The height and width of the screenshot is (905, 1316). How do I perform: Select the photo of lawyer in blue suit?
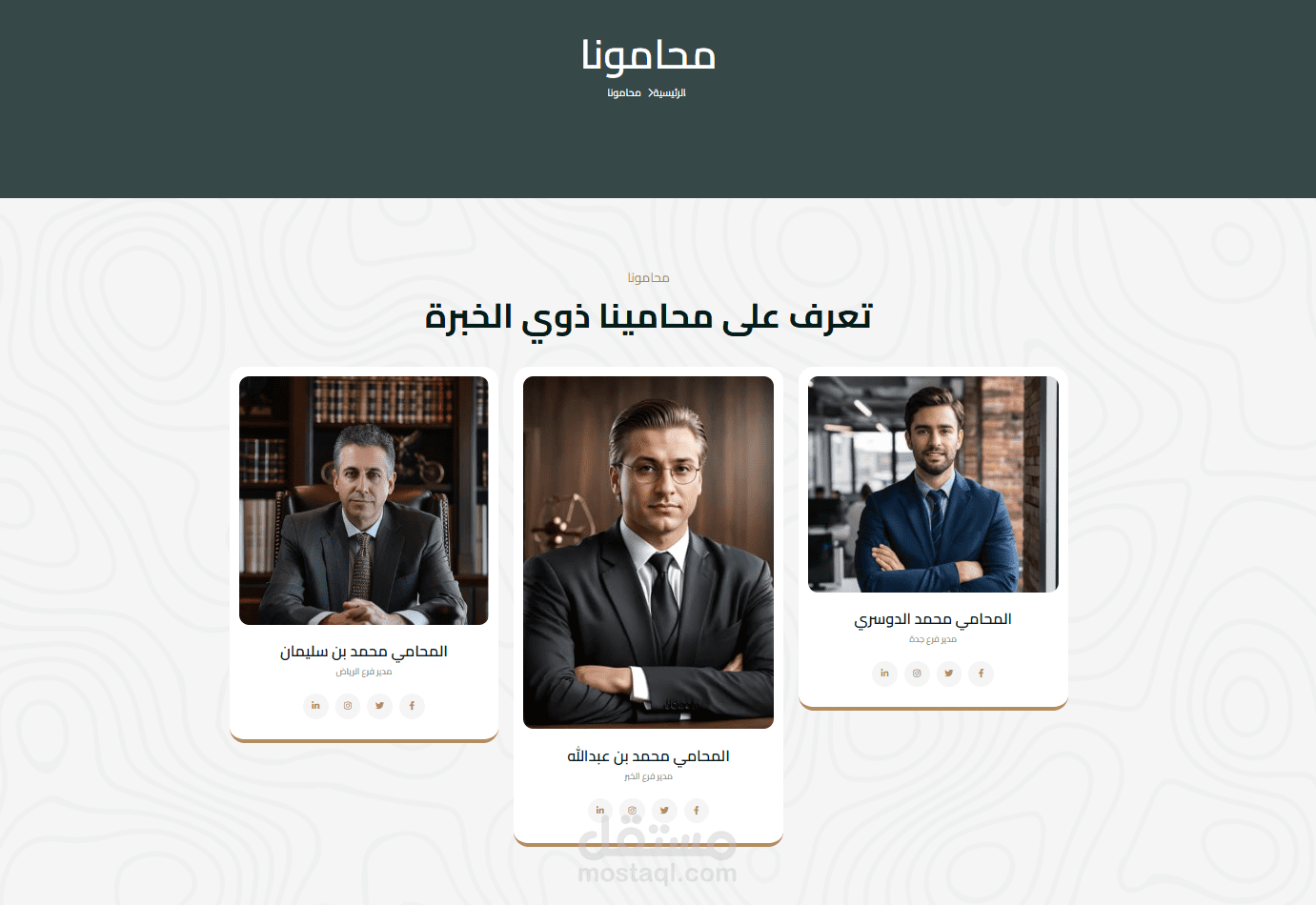tap(933, 484)
